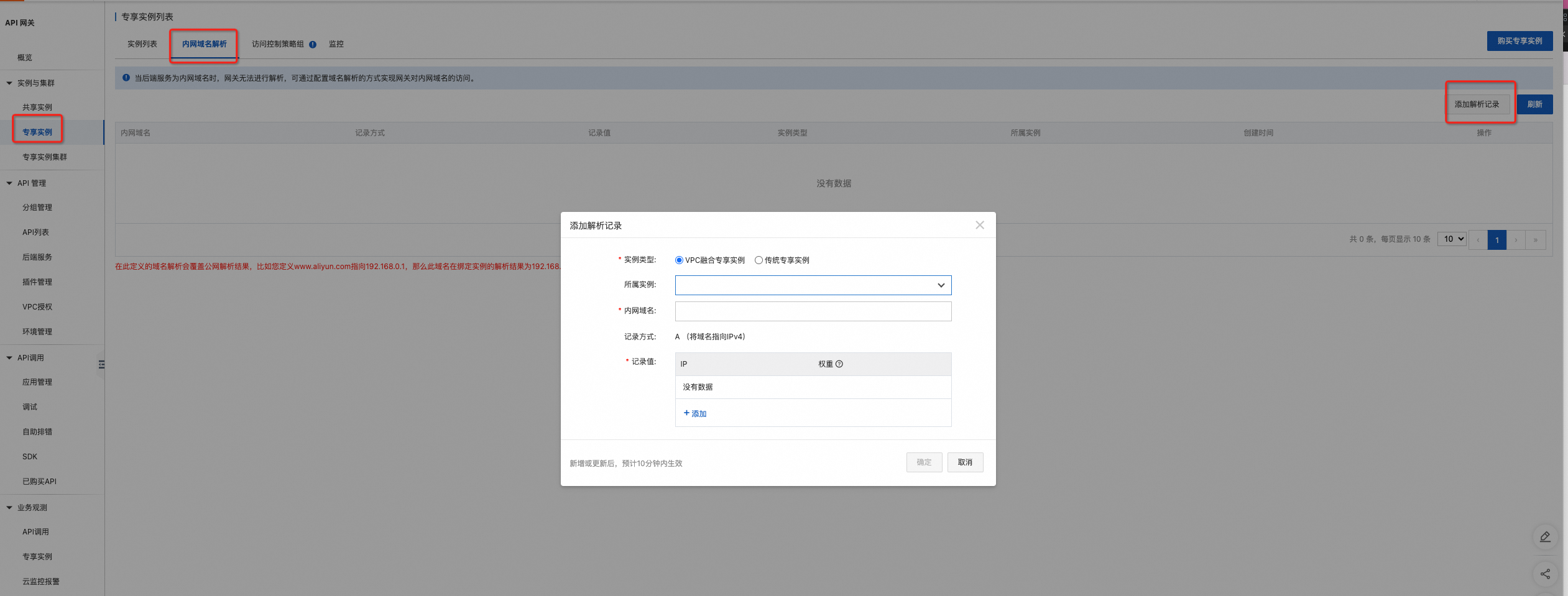Click the blue info icon in notice banner
Image resolution: width=1568 pixels, height=596 pixels.
126,78
